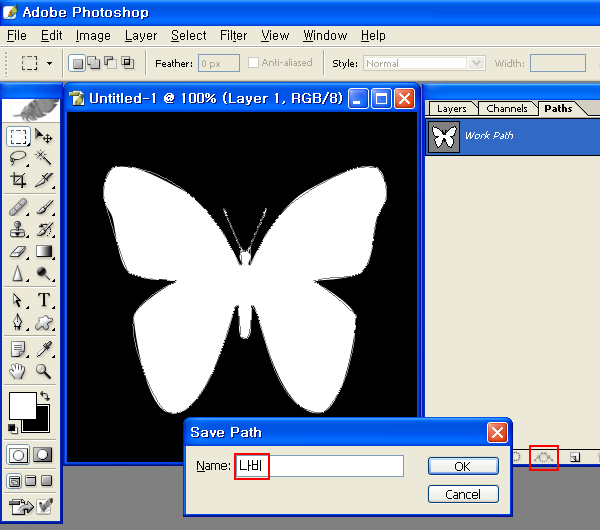Open the tool preset picker dropdown arrow
The width and height of the screenshot is (600, 530).
point(50,63)
